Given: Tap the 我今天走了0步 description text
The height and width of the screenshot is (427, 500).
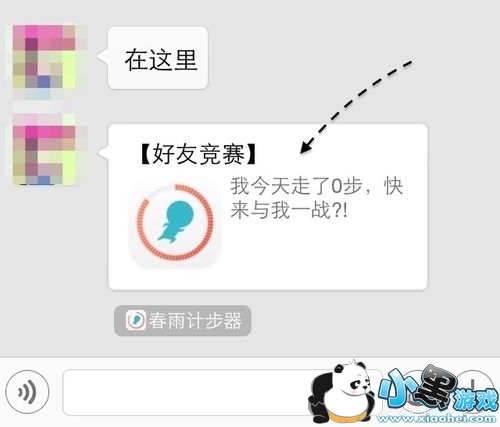Looking at the screenshot, I should [317, 198].
